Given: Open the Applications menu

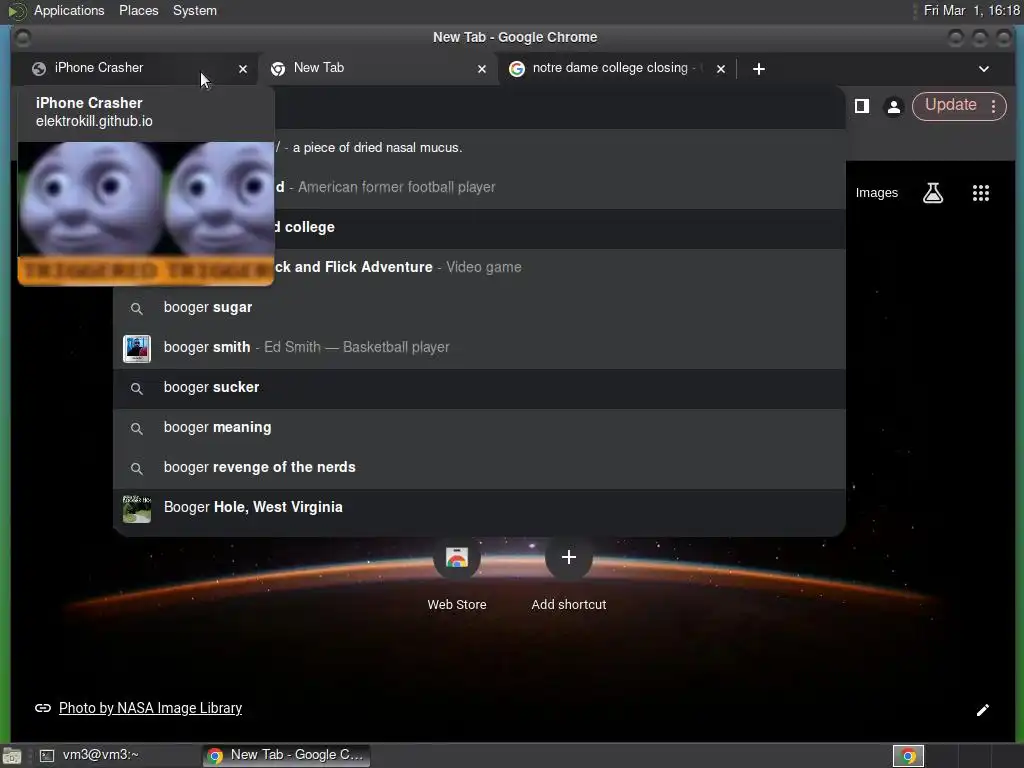Looking at the screenshot, I should [x=69, y=10].
